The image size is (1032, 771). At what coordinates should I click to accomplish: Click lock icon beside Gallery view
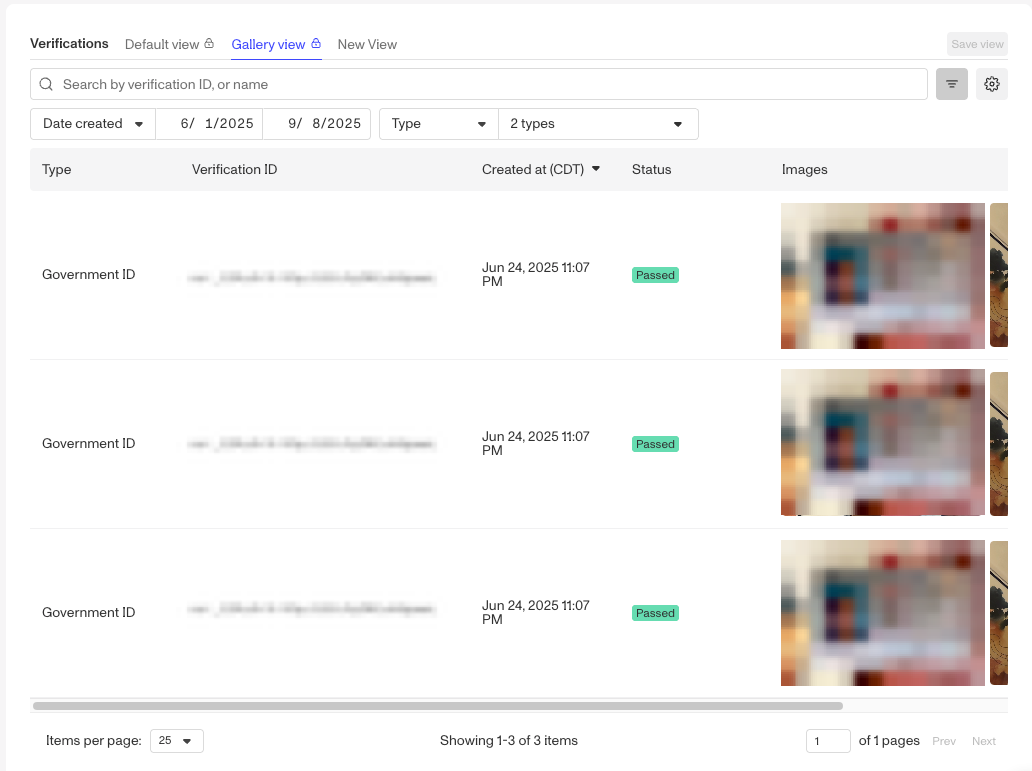[316, 43]
